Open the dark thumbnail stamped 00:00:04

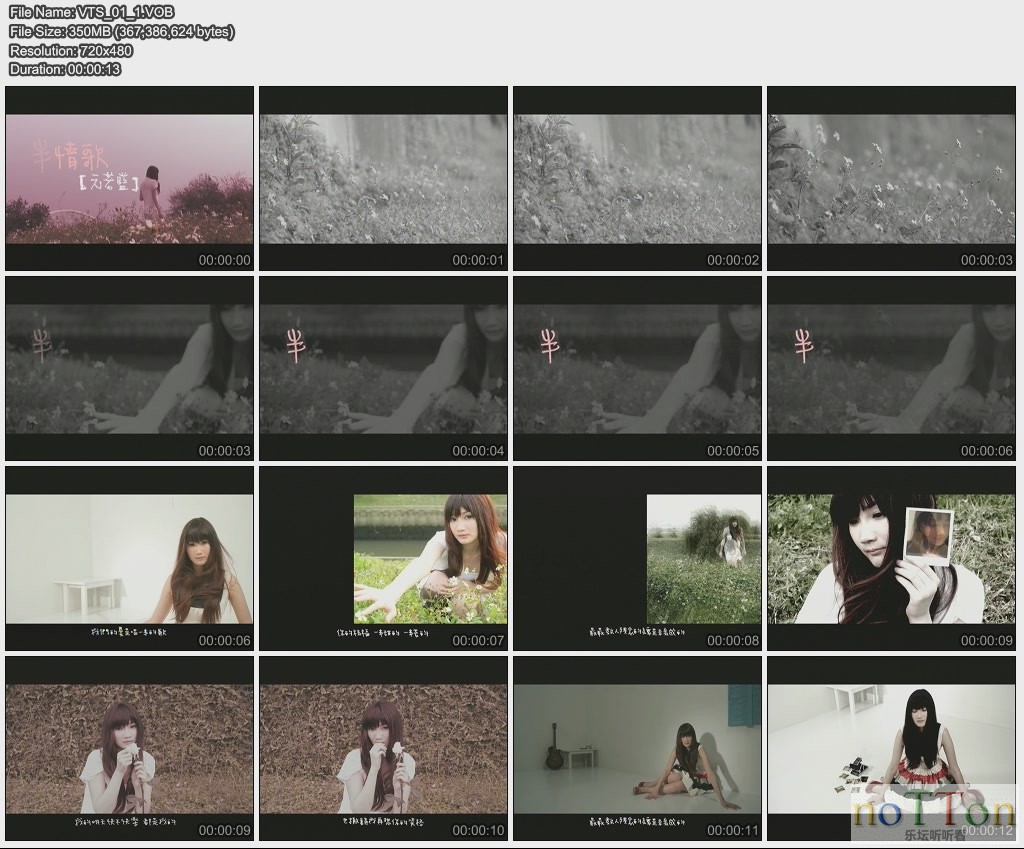[383, 368]
